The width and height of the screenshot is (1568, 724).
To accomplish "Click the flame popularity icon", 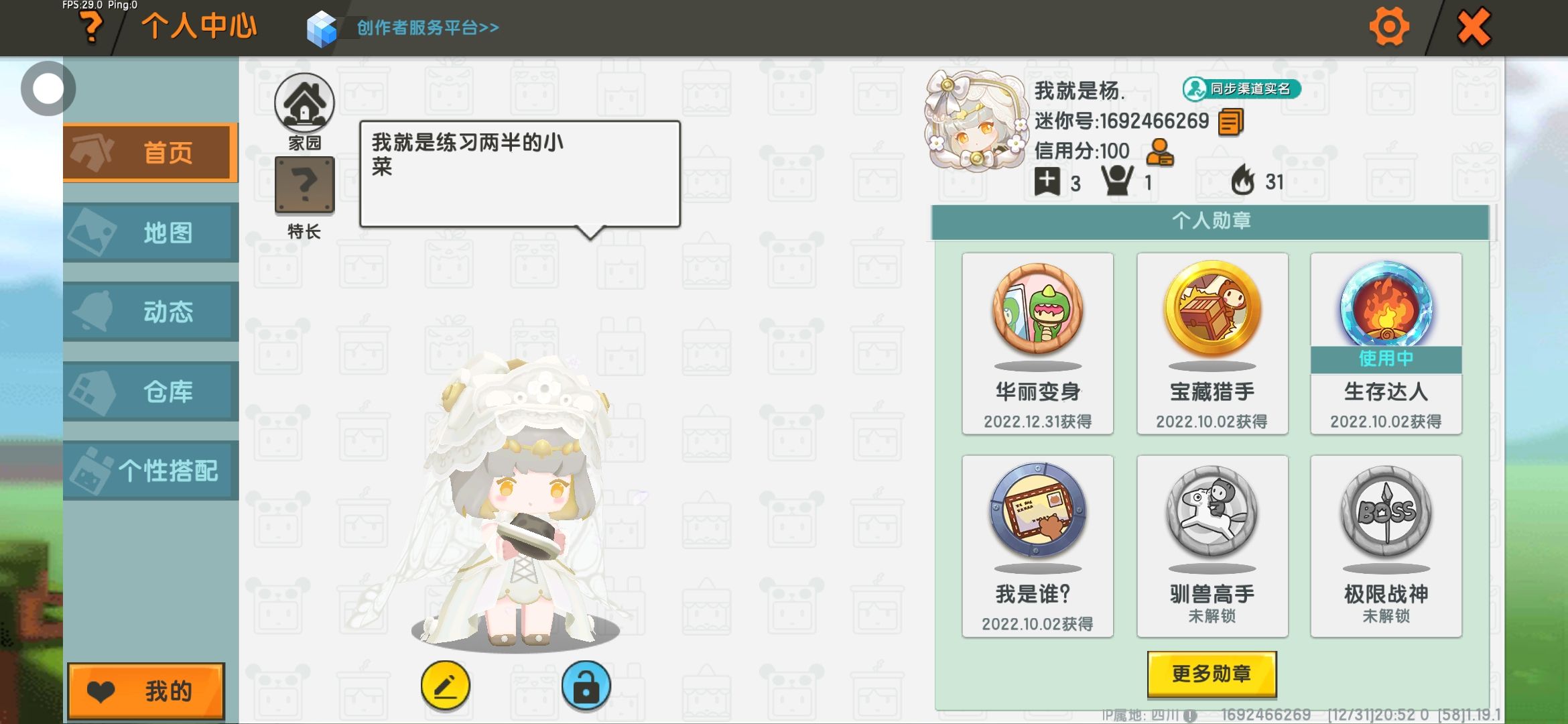I will [x=1243, y=180].
